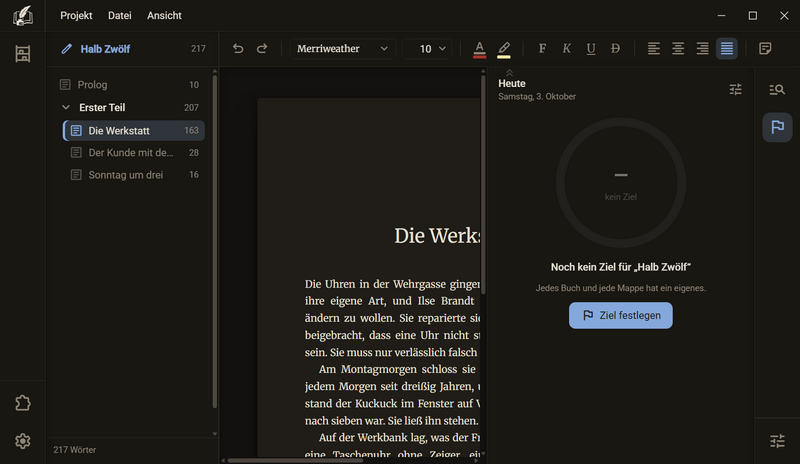The height and width of the screenshot is (464, 800).
Task: Click the editor horizontal scrollbar
Action: (x=295, y=460)
